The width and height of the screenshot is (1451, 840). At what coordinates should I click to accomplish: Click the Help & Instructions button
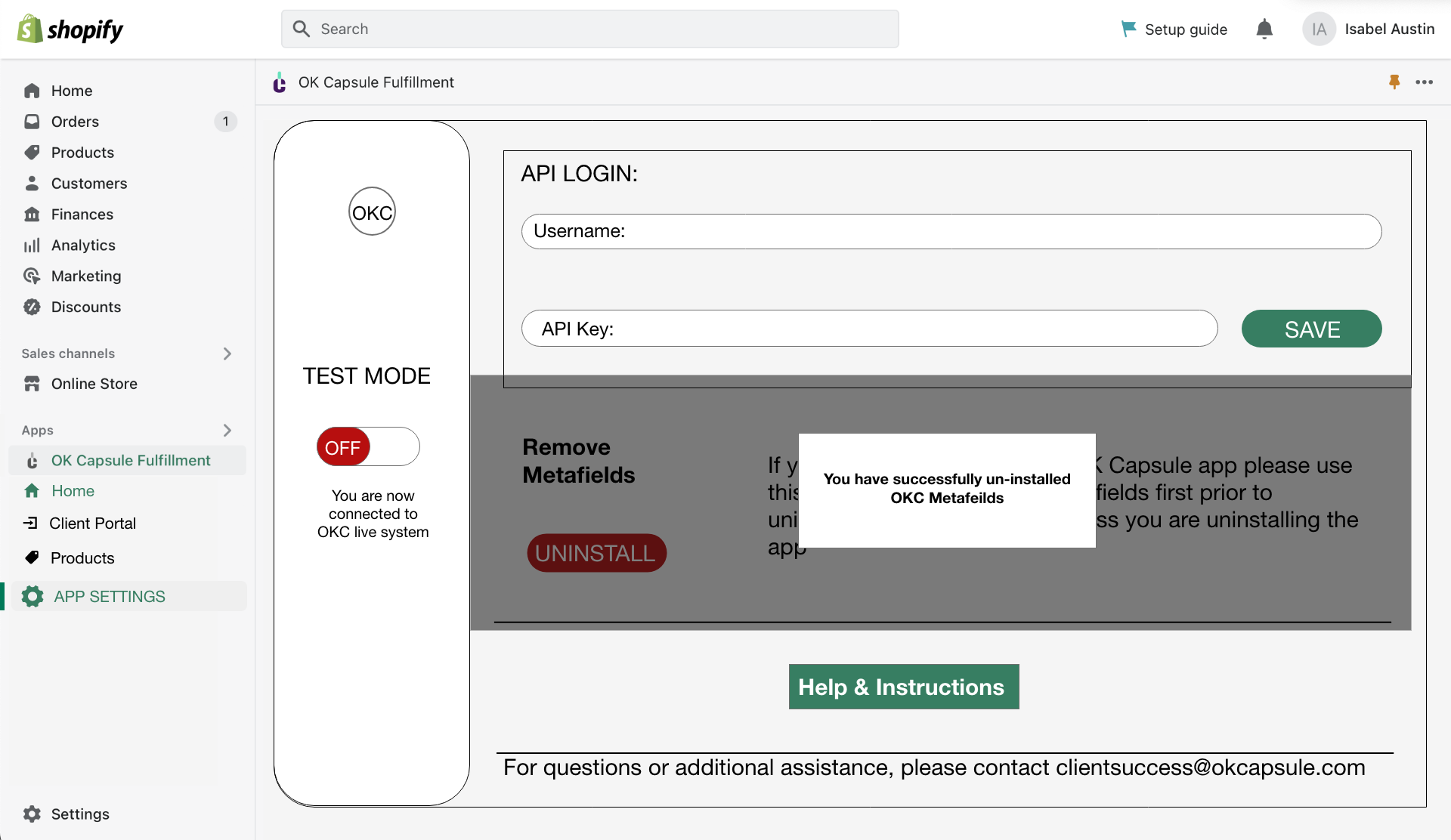903,687
